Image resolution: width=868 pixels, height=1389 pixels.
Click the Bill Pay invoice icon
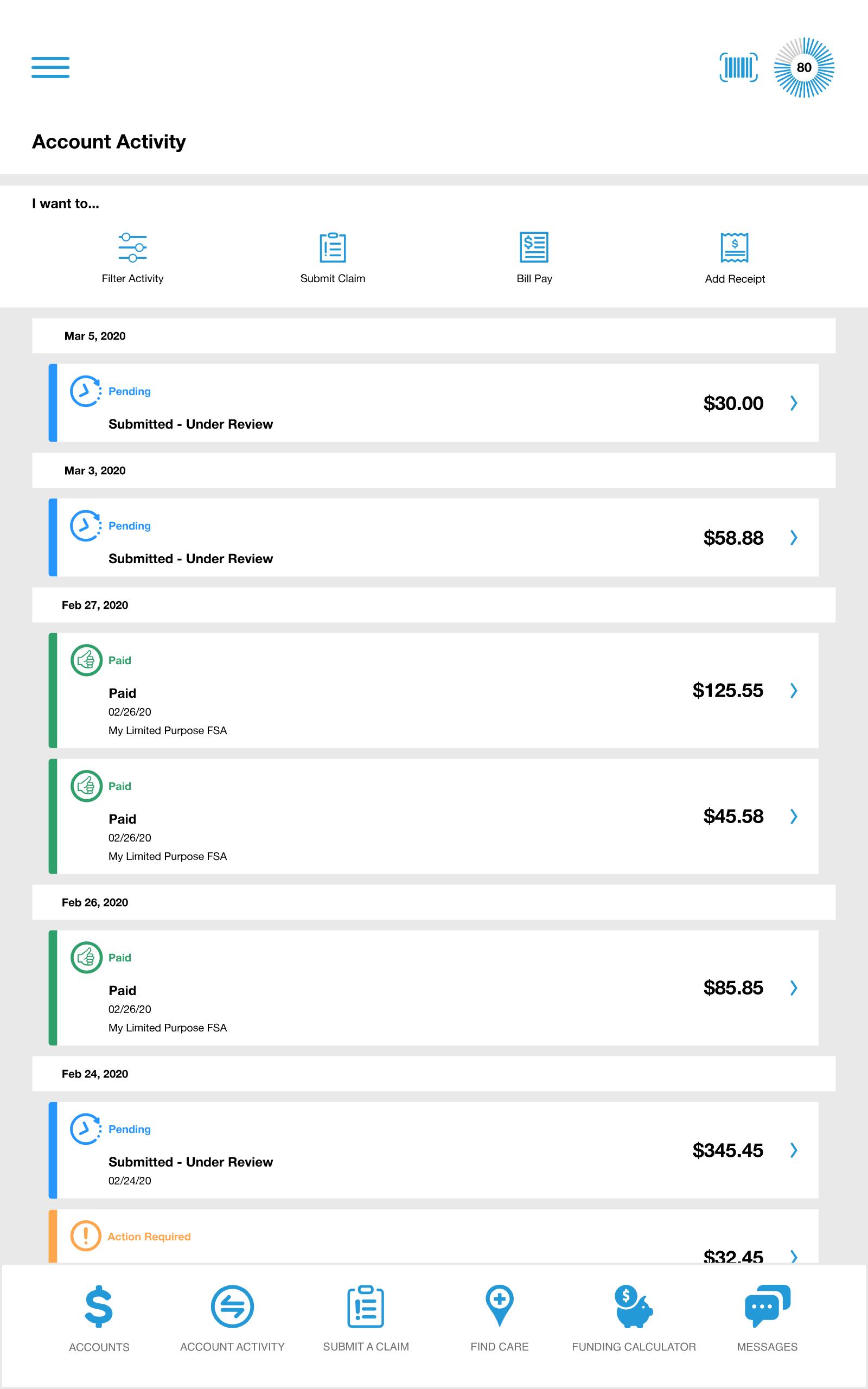click(534, 247)
